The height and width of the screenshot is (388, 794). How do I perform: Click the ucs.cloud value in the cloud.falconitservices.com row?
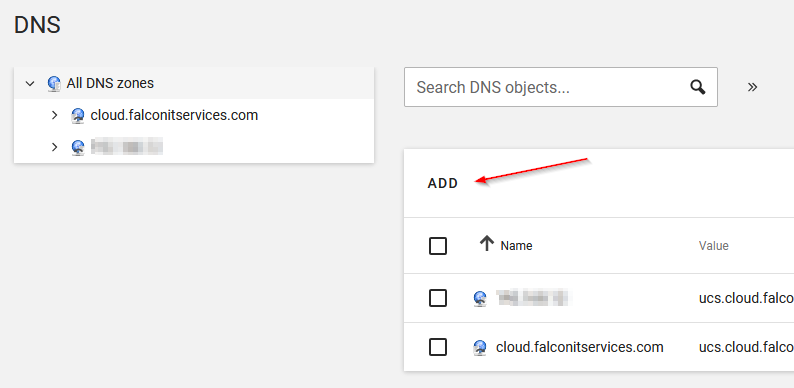[x=746, y=347]
